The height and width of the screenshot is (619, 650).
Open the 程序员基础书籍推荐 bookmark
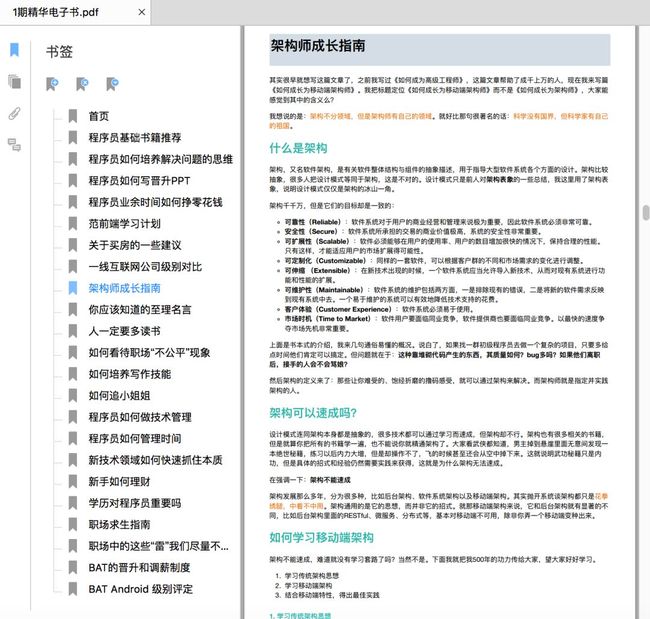click(135, 138)
